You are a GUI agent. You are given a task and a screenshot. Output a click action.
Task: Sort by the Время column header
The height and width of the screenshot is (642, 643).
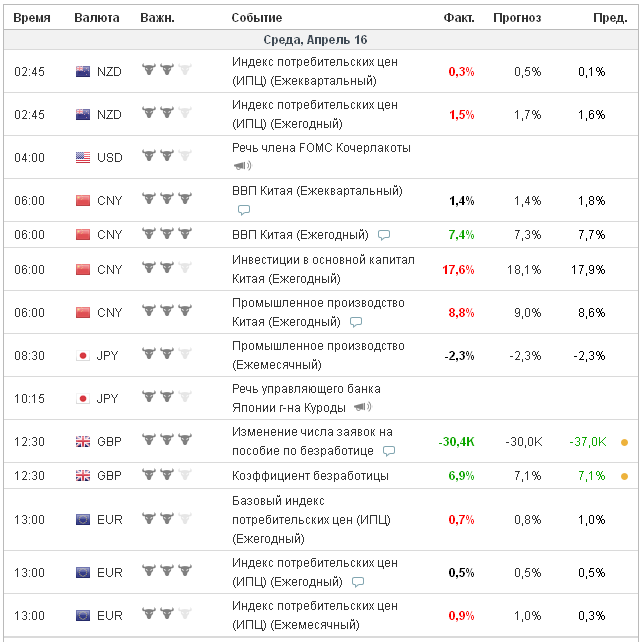click(x=31, y=18)
